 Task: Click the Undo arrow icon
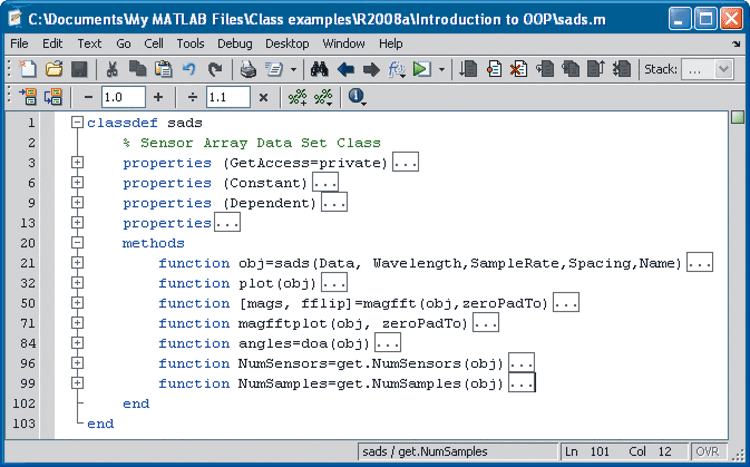[190, 69]
